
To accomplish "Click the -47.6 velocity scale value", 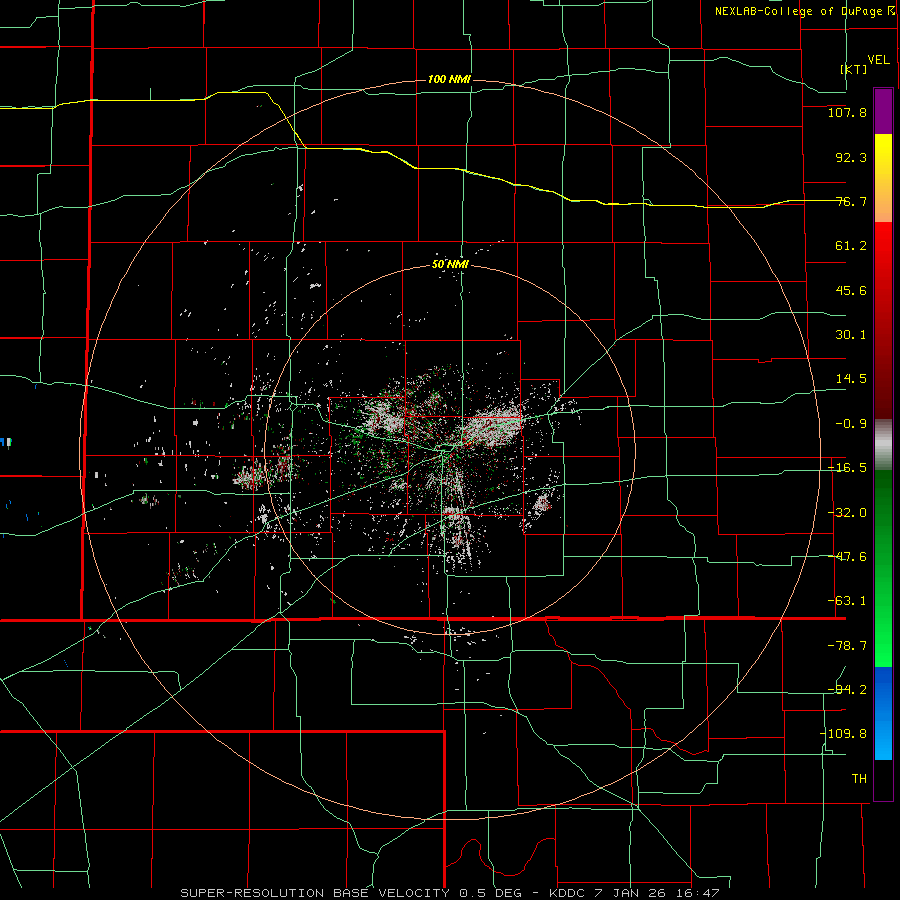I will coord(847,557).
